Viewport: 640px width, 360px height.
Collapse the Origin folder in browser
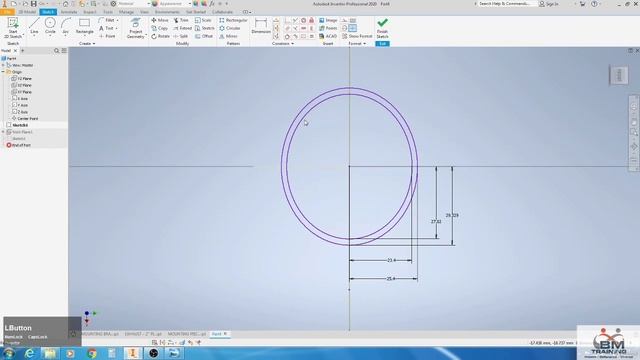coord(3,72)
